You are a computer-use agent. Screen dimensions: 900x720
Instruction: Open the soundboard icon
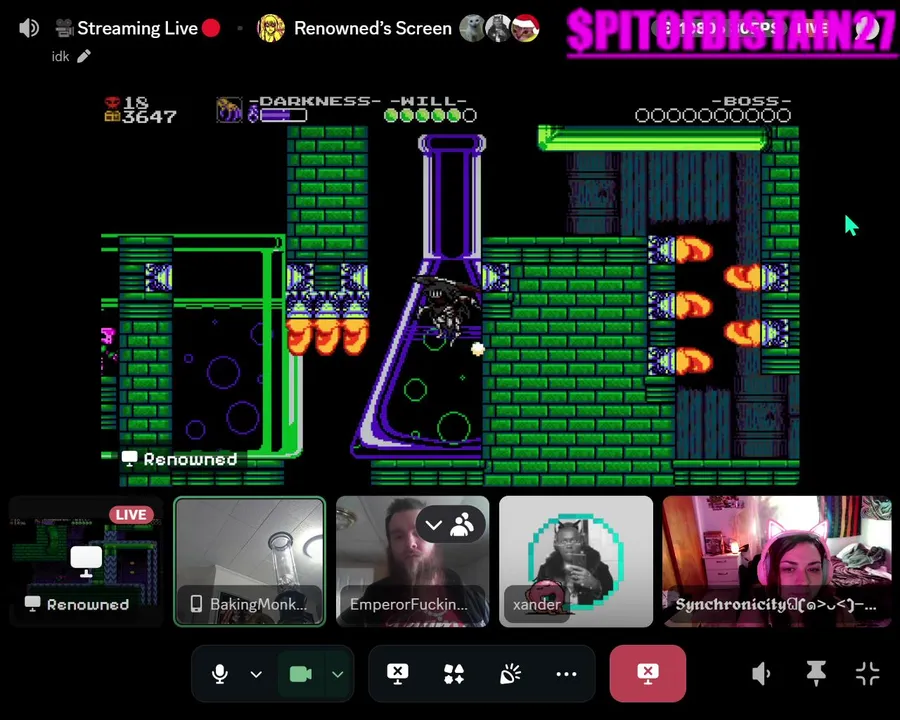pos(510,674)
